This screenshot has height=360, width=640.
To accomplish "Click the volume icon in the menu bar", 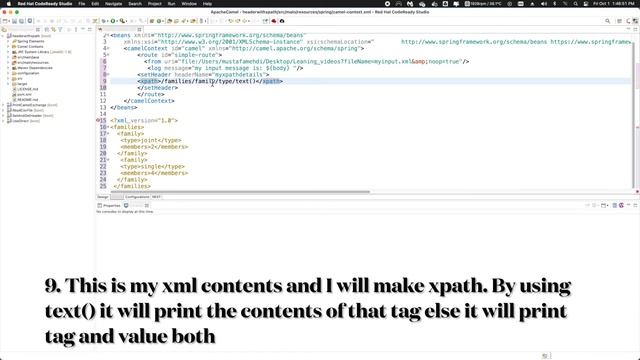I will [x=544, y=4].
